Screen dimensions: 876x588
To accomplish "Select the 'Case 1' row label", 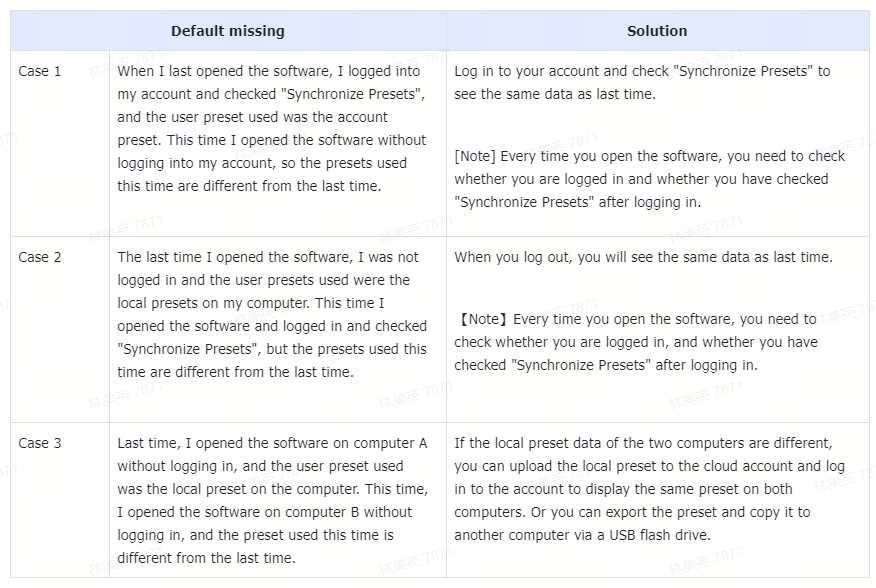I will point(40,72).
